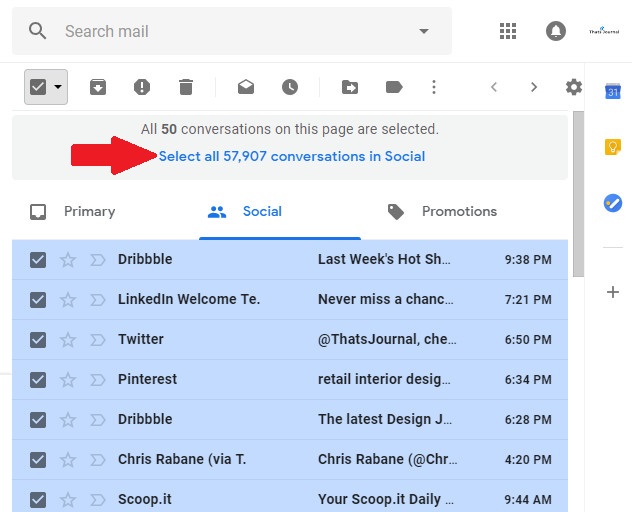Switch to the Social tab
This screenshot has width=632, height=512.
[245, 211]
